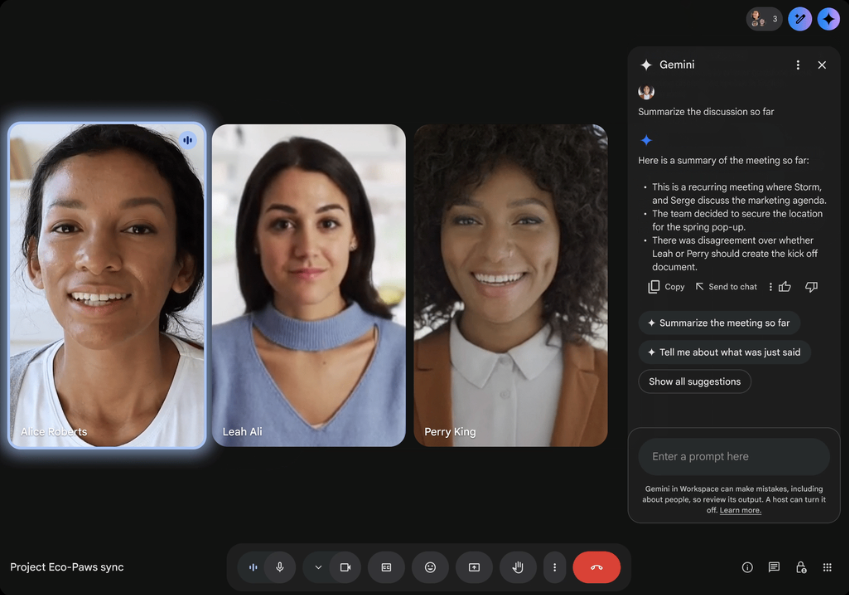Open the participants count icon
This screenshot has width=849, height=595.
[x=764, y=19]
